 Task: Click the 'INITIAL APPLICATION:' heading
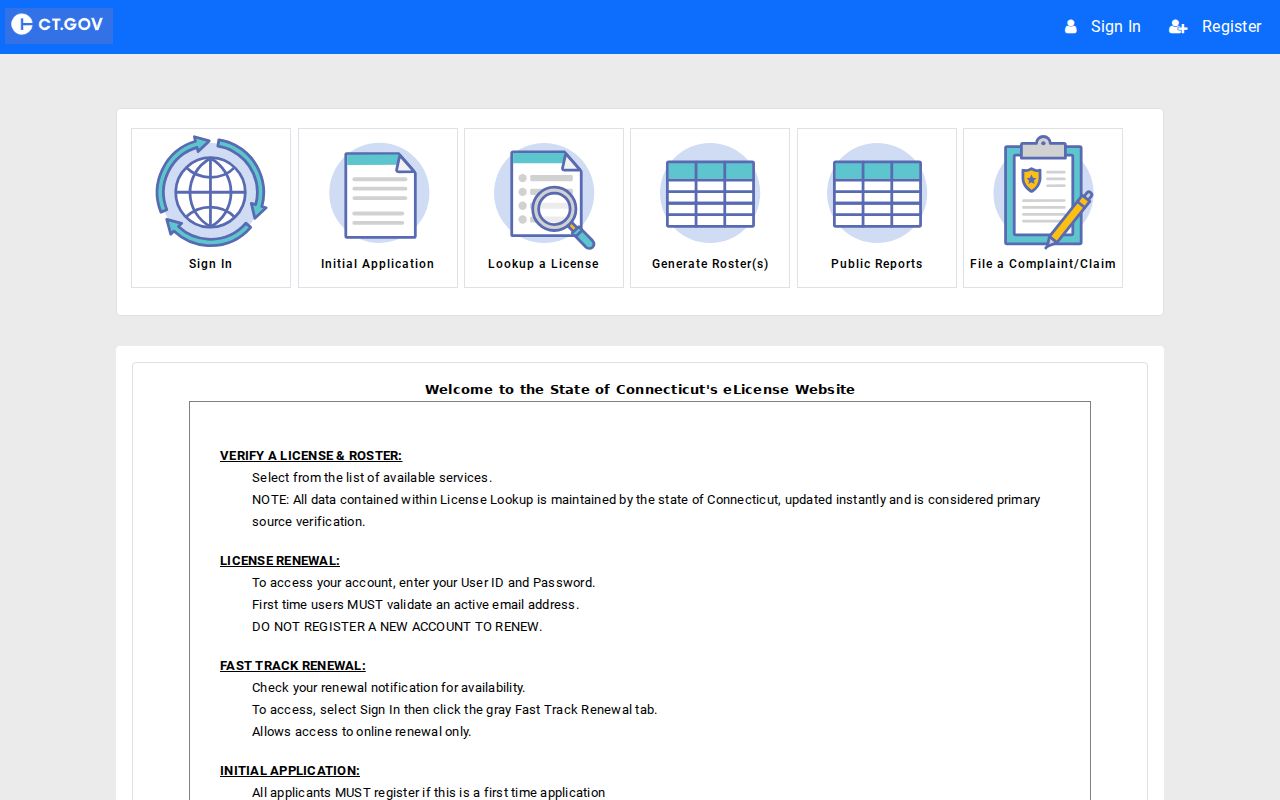coord(290,771)
